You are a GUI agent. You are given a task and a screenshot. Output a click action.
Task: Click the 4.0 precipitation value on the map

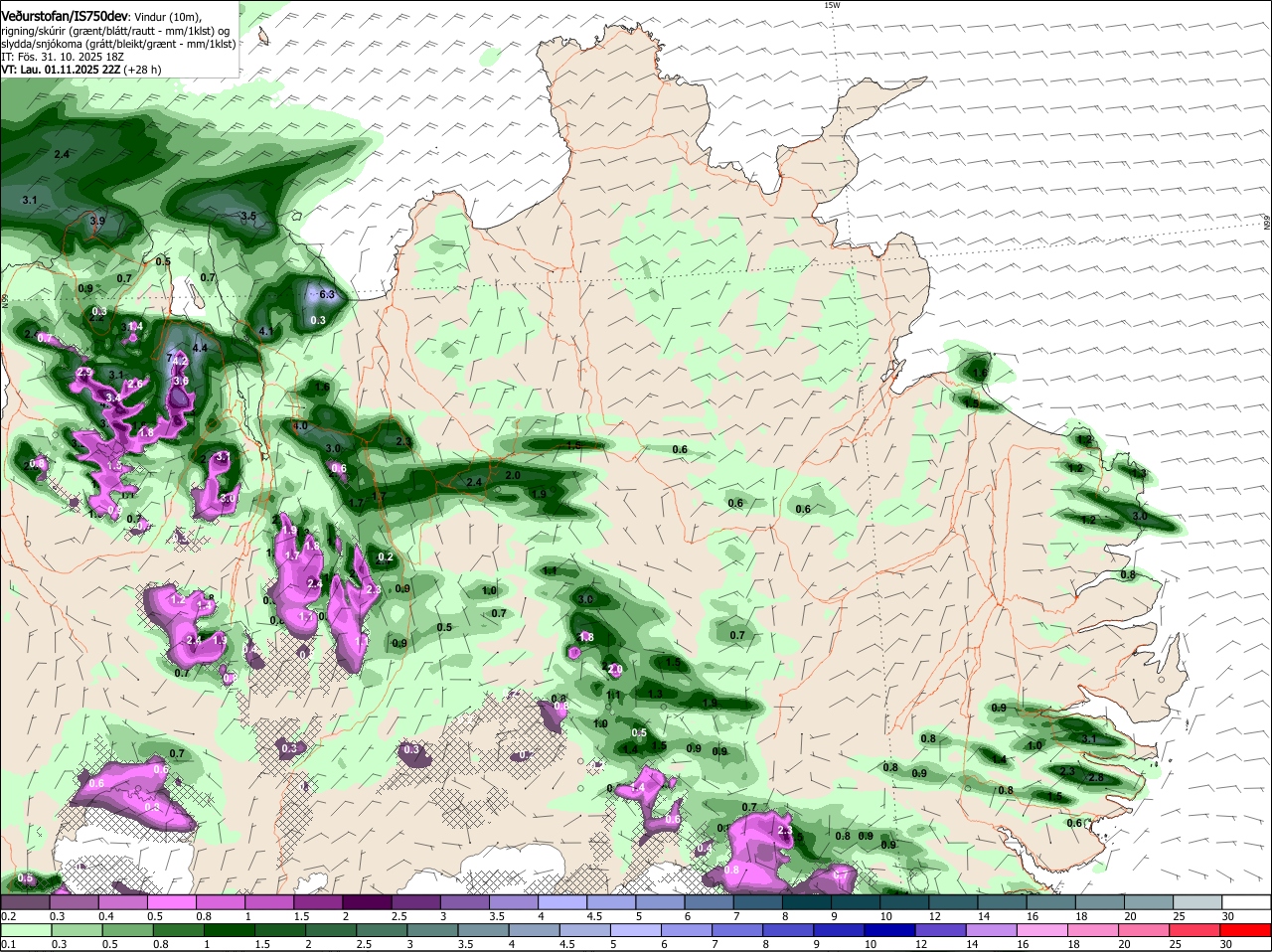301,426
